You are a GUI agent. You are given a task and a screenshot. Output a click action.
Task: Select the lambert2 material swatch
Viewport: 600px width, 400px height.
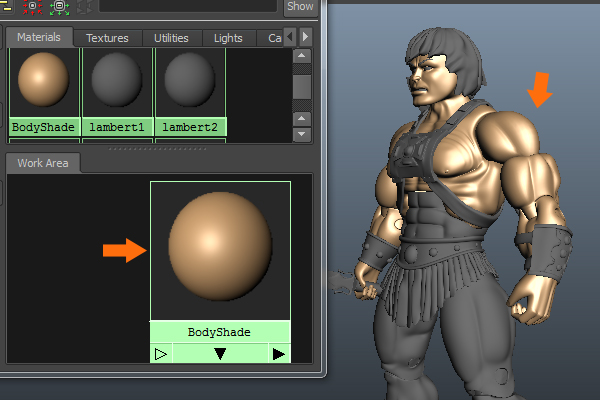[x=190, y=80]
